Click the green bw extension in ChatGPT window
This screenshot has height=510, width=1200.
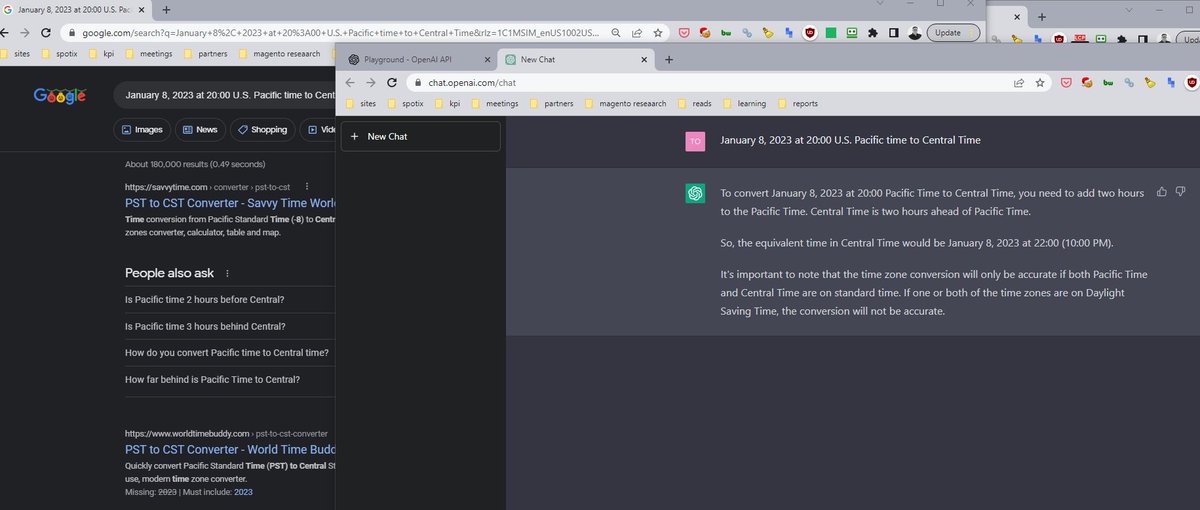coord(1107,83)
